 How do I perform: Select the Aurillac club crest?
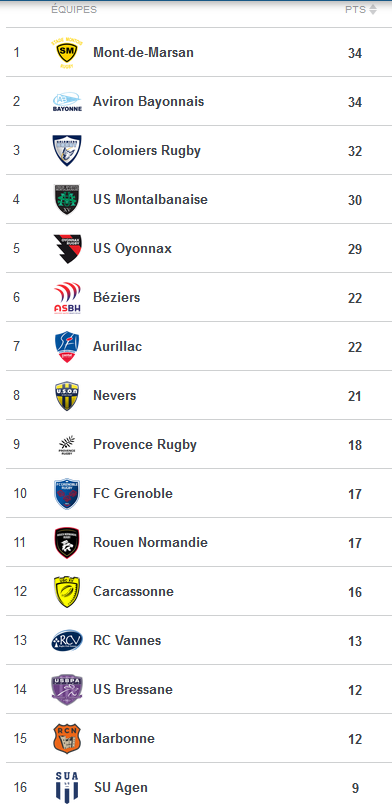[x=67, y=347]
